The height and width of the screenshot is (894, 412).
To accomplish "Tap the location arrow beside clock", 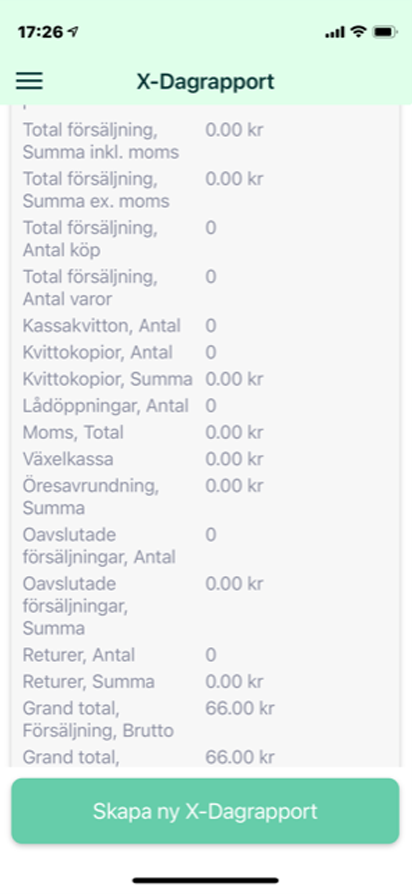I will (x=72, y=32).
